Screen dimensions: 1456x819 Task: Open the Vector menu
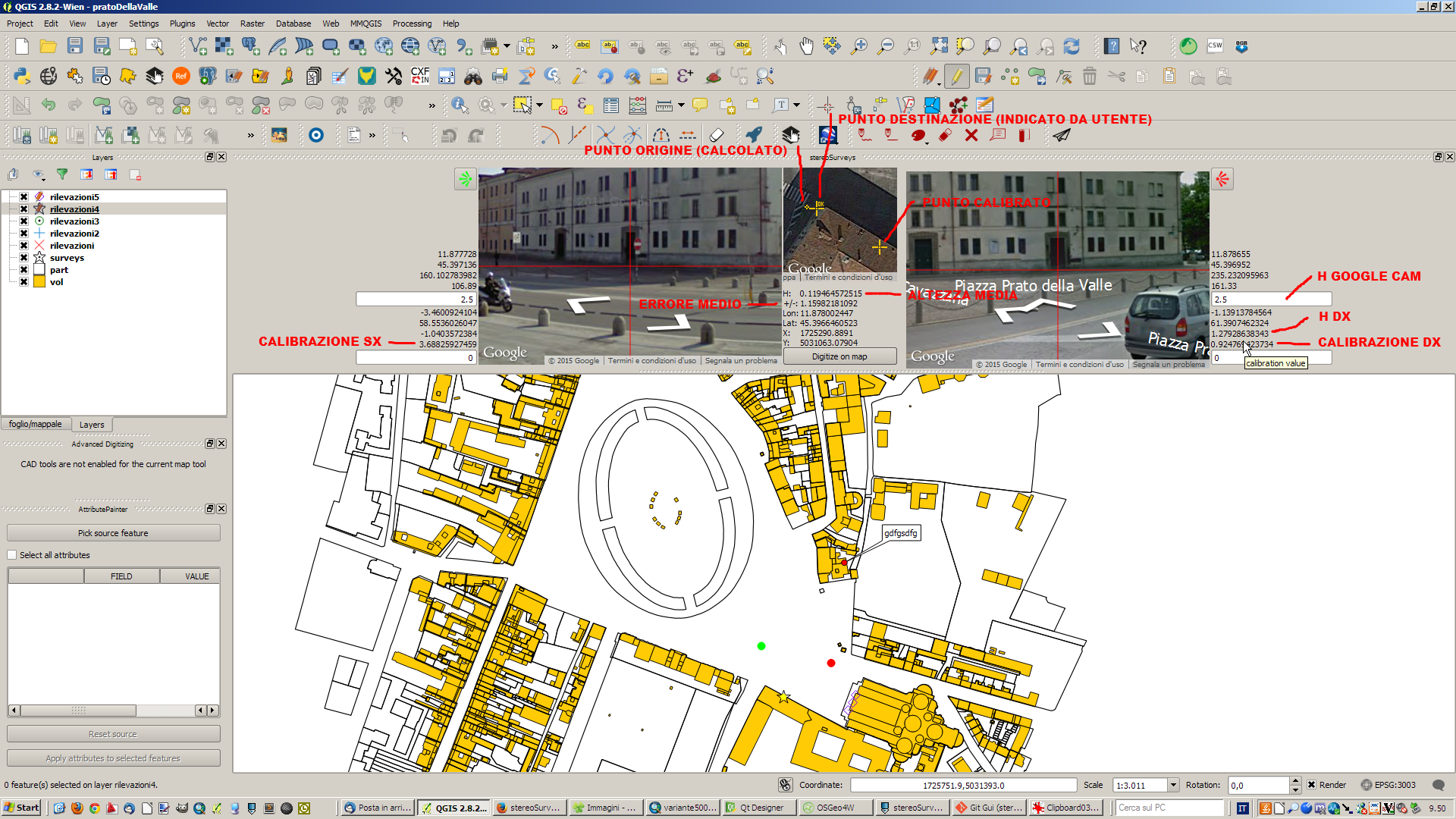coord(218,24)
